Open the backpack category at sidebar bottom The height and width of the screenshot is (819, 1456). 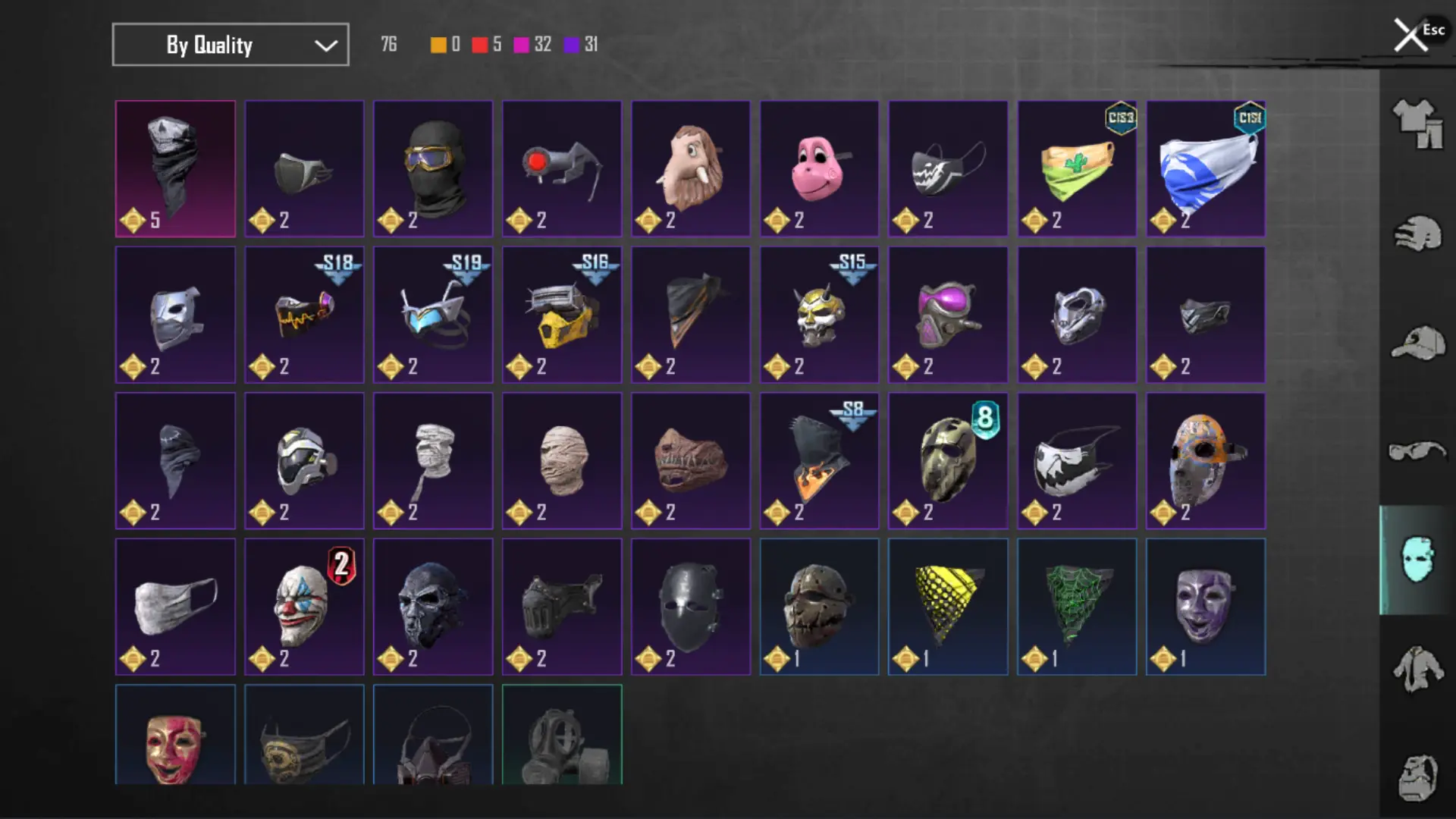pos(1417,777)
